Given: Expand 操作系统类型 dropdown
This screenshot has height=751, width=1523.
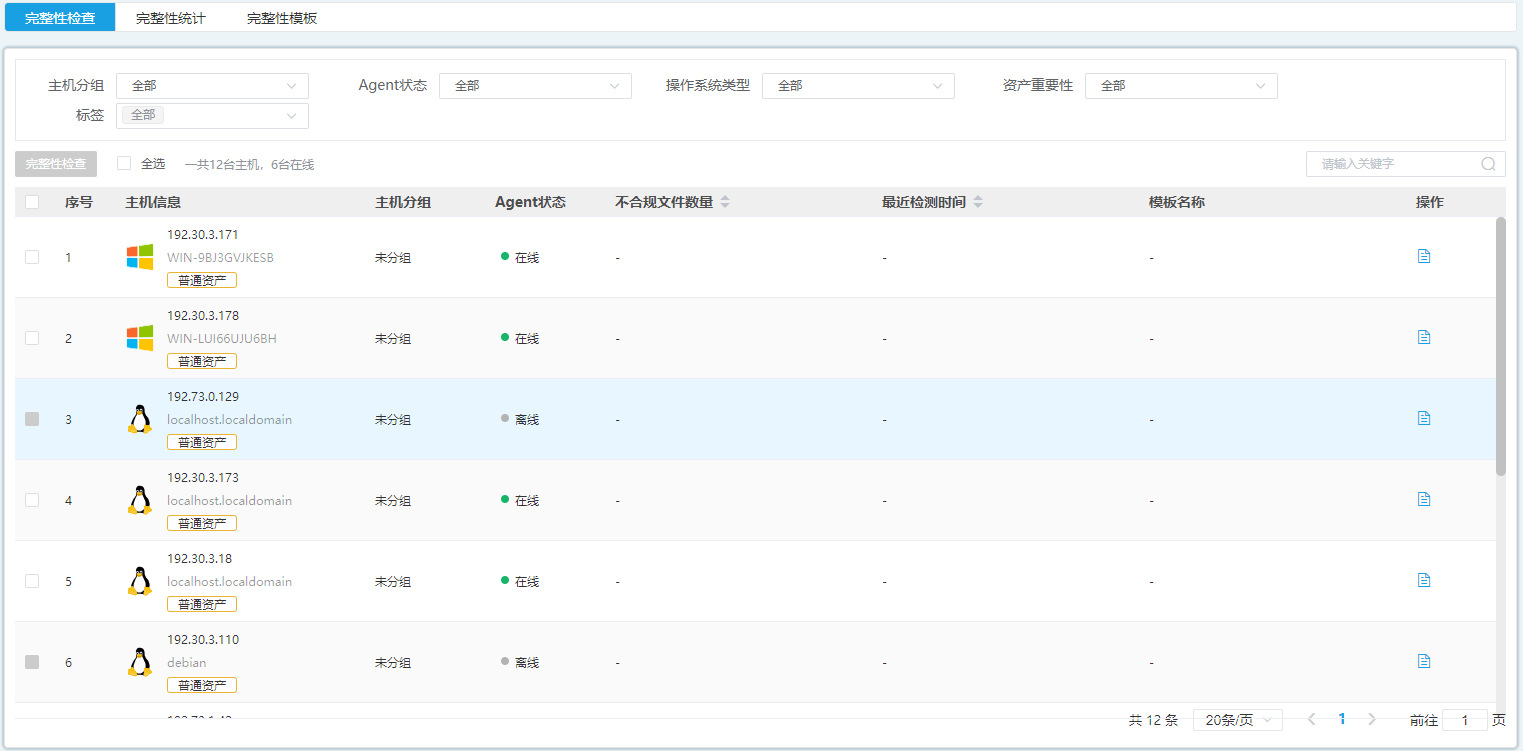Looking at the screenshot, I should coord(858,86).
